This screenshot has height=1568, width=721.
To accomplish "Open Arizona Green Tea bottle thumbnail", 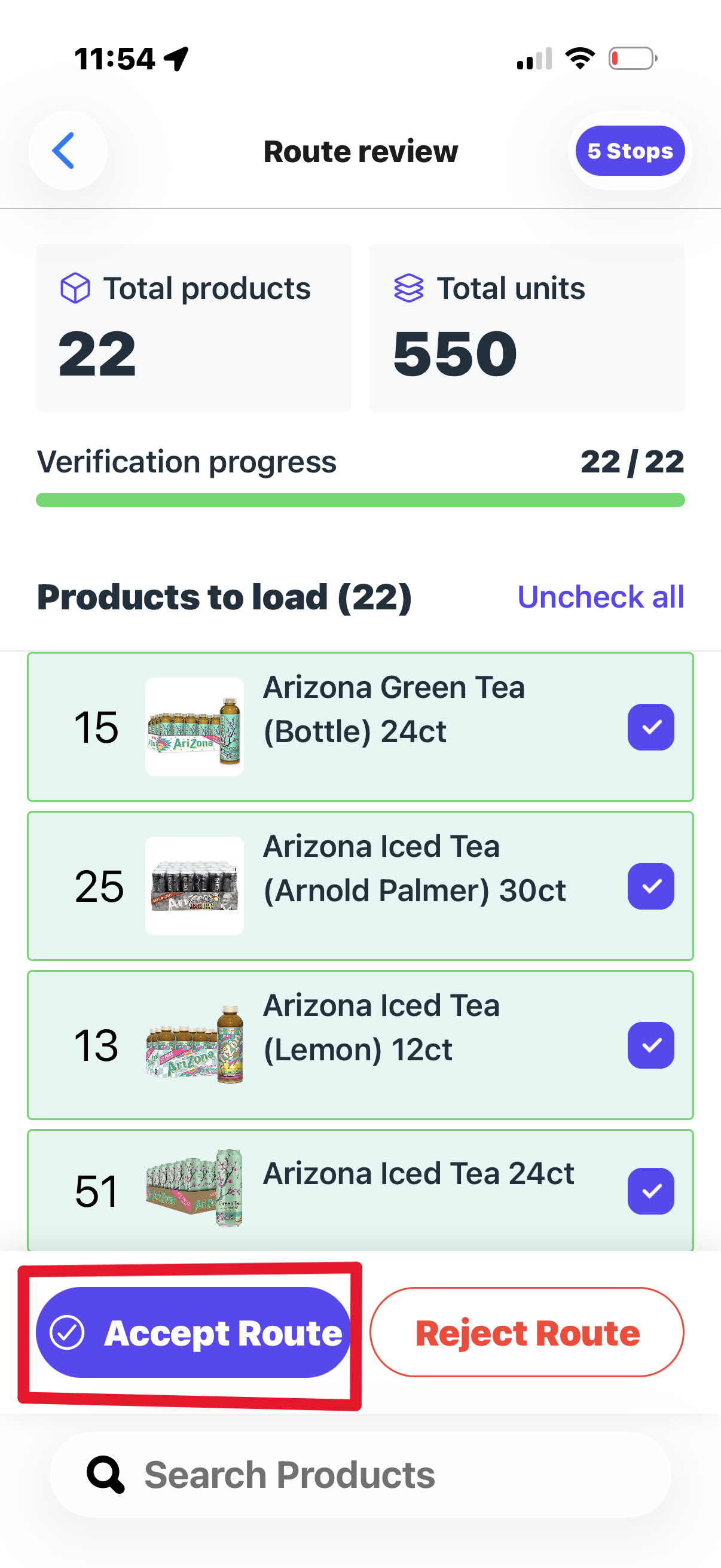I will pos(195,727).
